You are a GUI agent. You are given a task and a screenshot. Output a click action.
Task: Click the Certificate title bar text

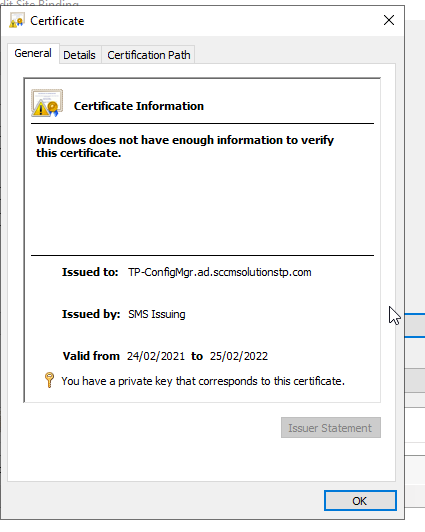pos(57,21)
